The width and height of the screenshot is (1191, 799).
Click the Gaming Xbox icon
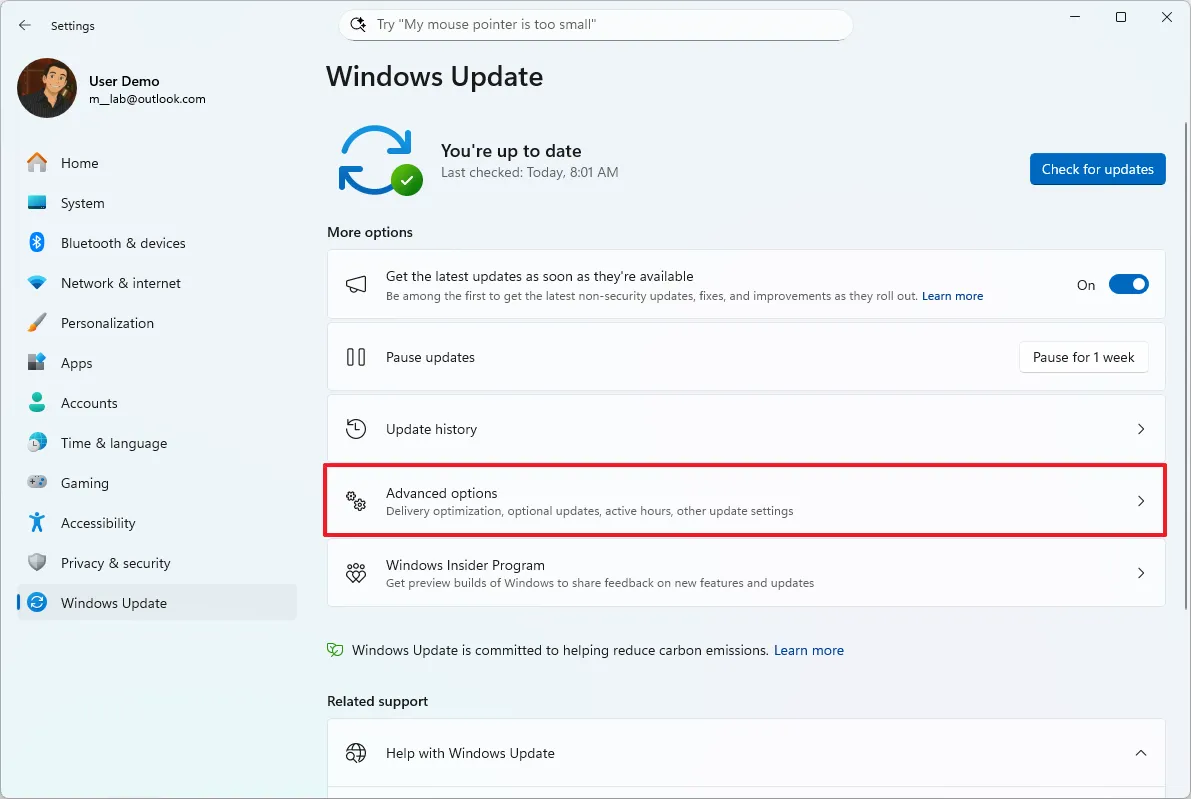click(x=37, y=482)
